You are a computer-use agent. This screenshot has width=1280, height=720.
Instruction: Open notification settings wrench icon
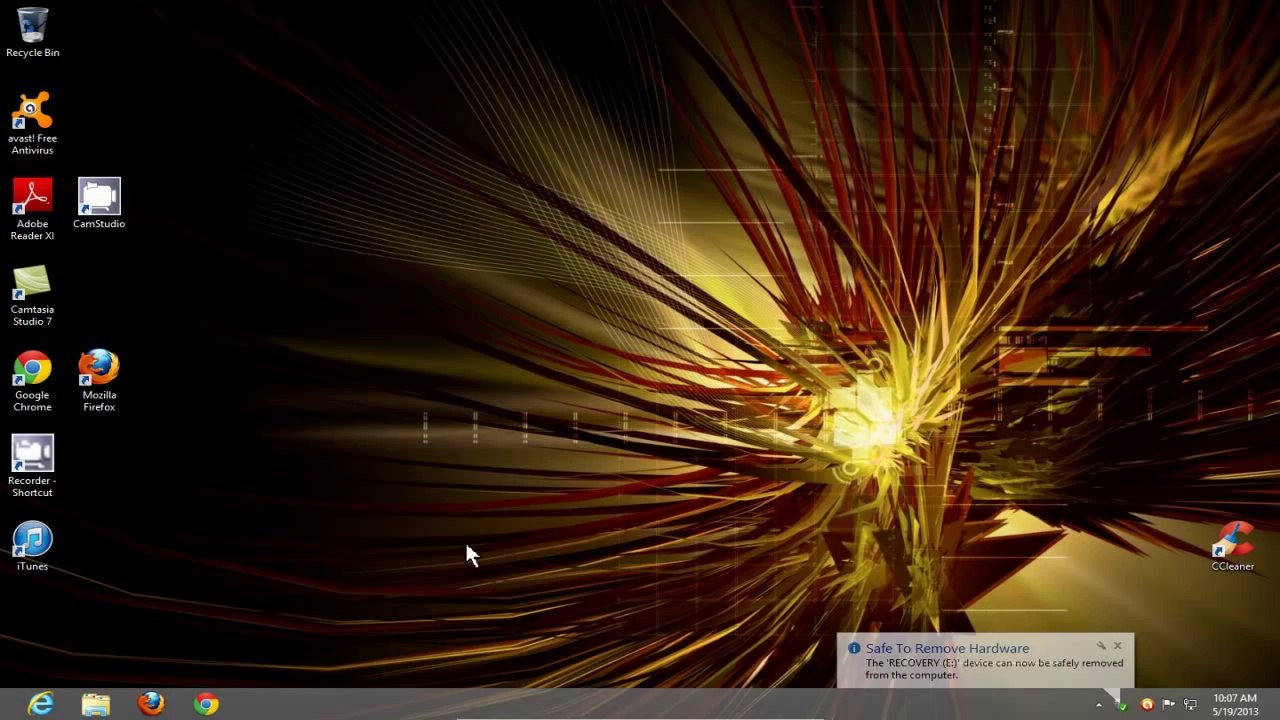pos(1101,646)
